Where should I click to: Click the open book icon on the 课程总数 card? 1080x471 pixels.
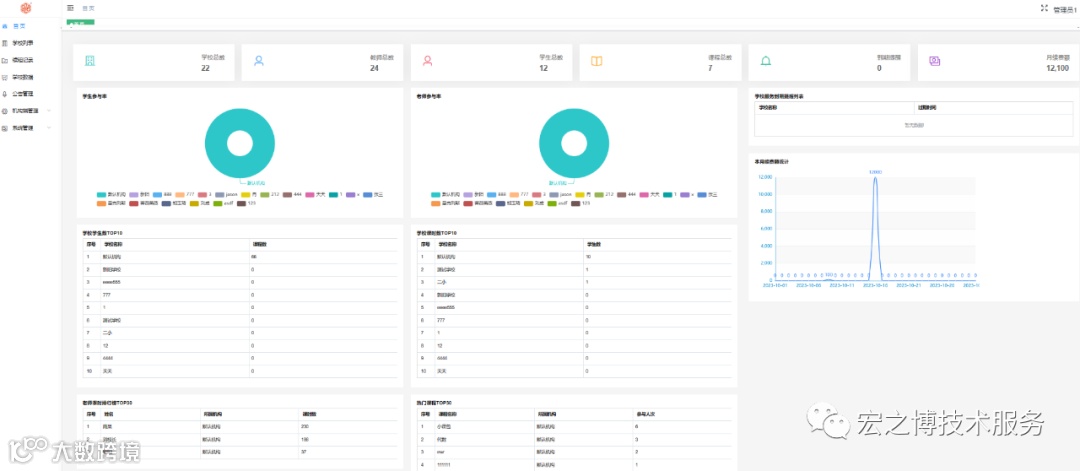click(596, 61)
